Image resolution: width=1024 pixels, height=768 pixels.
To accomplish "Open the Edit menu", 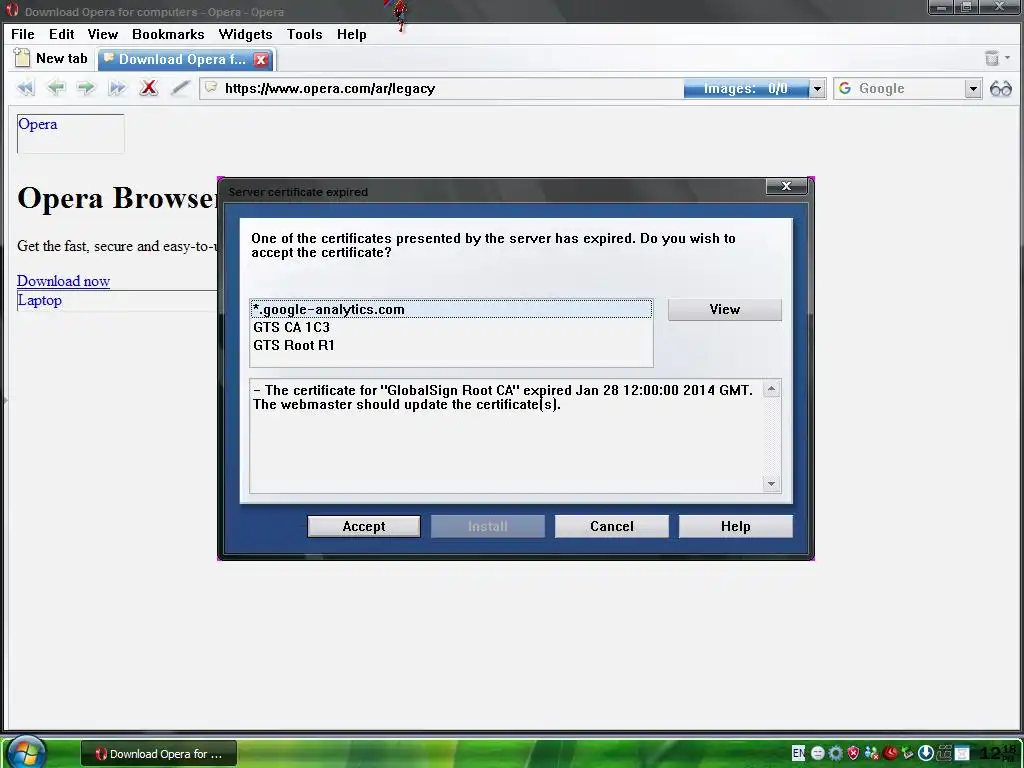I will click(61, 34).
